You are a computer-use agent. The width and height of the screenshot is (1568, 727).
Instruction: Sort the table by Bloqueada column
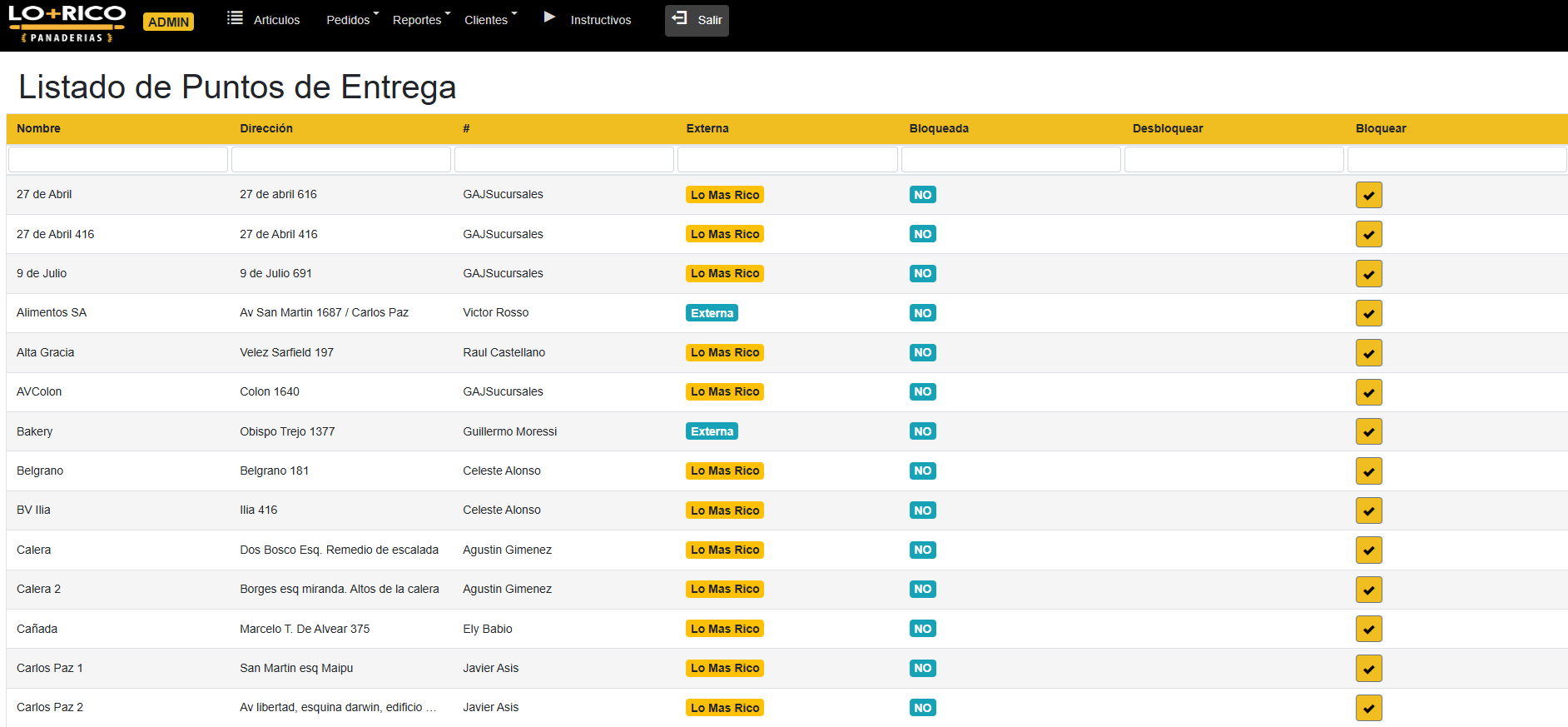[938, 128]
